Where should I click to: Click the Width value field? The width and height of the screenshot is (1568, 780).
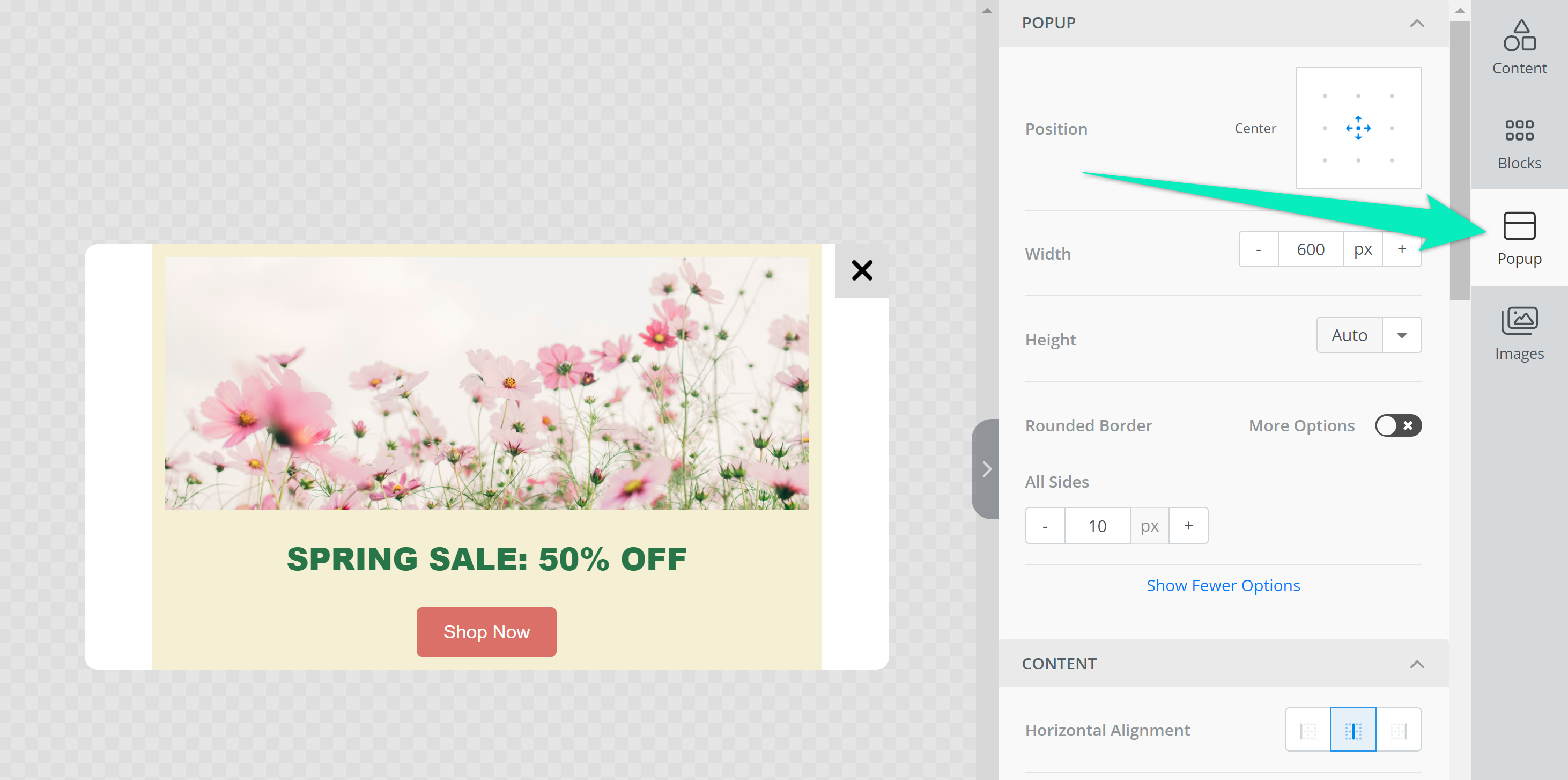(x=1310, y=249)
